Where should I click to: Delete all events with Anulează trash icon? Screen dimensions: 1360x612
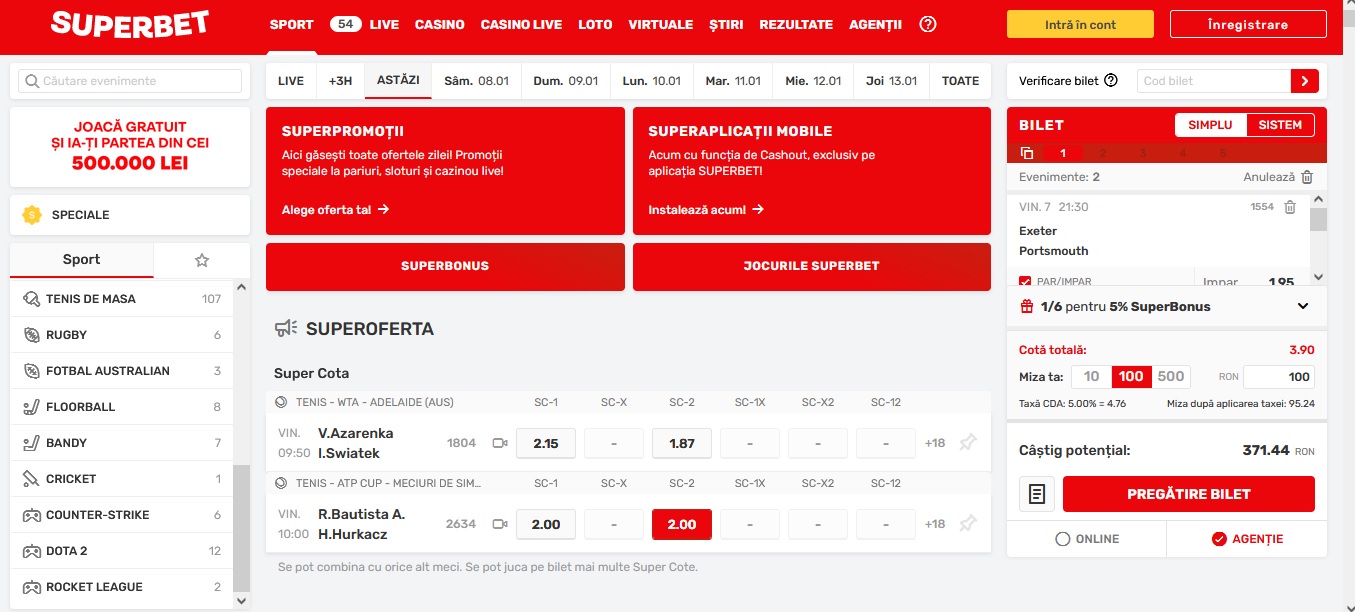(1307, 177)
